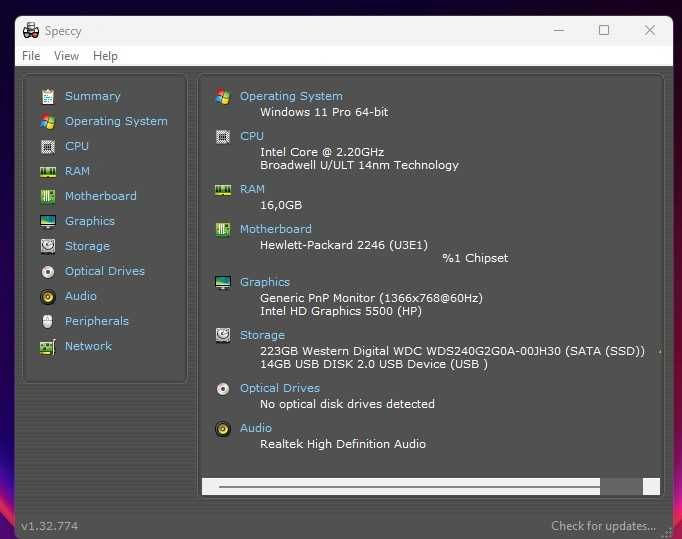Click the Audio speaker icon in sidebar

(48, 297)
